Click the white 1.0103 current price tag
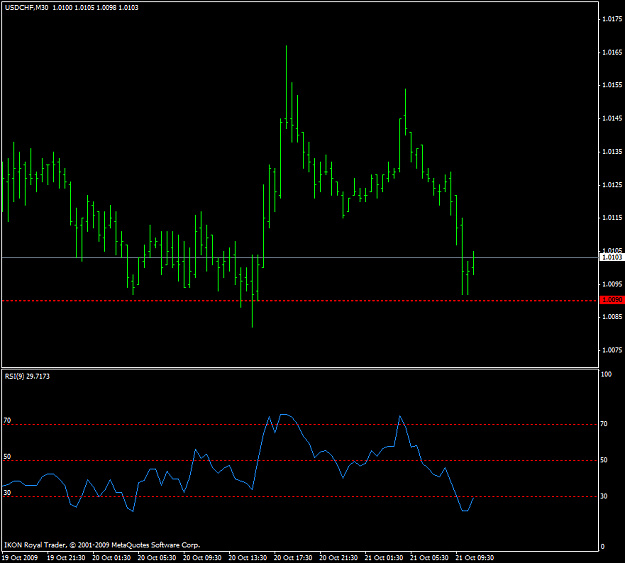Image resolution: width=625 pixels, height=563 pixels. (612, 257)
